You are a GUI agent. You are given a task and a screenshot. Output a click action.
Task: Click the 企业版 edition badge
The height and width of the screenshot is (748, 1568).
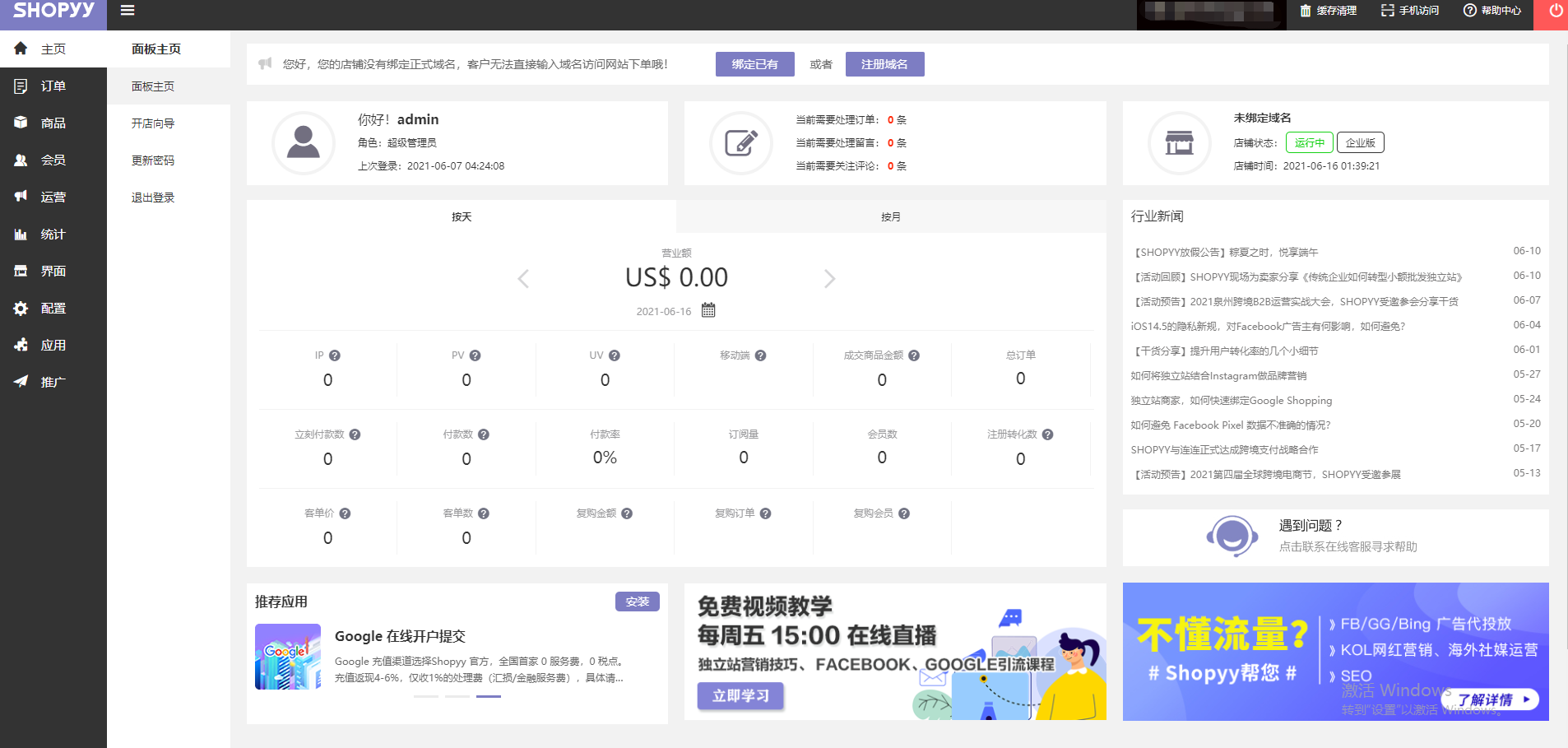pyautogui.click(x=1360, y=142)
